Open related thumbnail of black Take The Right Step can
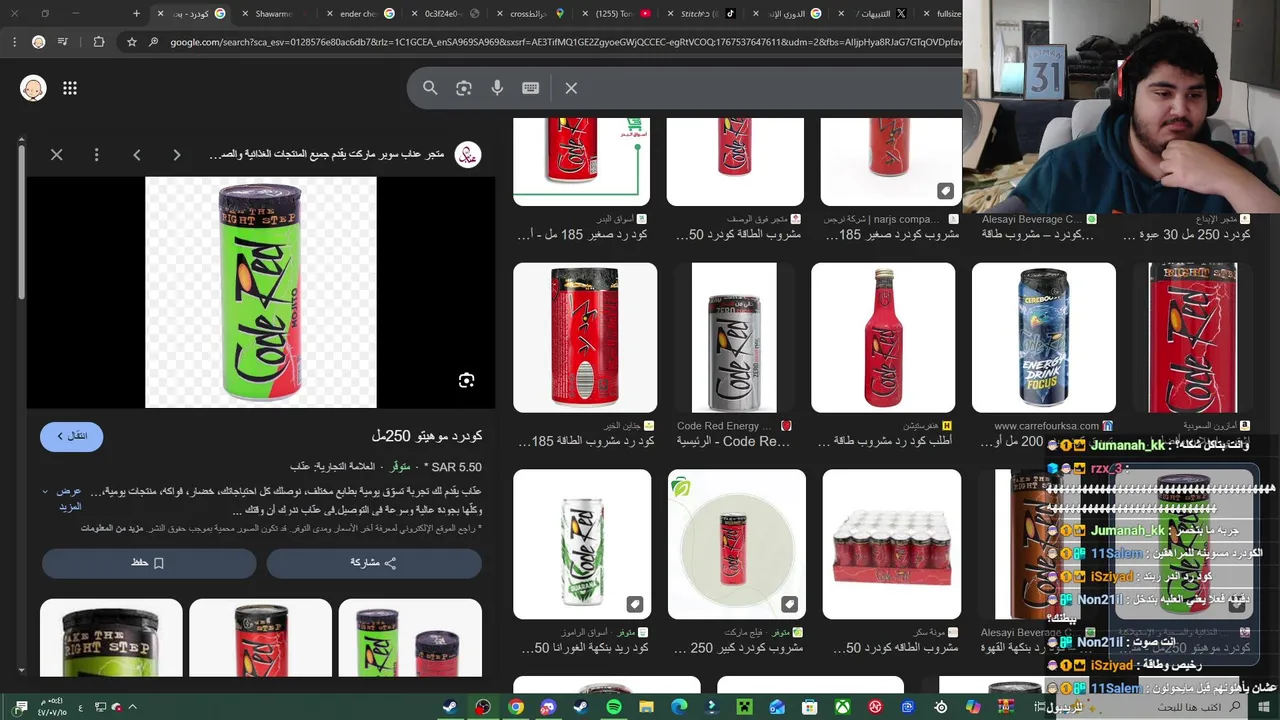This screenshot has height=720, width=1280. pos(111,638)
